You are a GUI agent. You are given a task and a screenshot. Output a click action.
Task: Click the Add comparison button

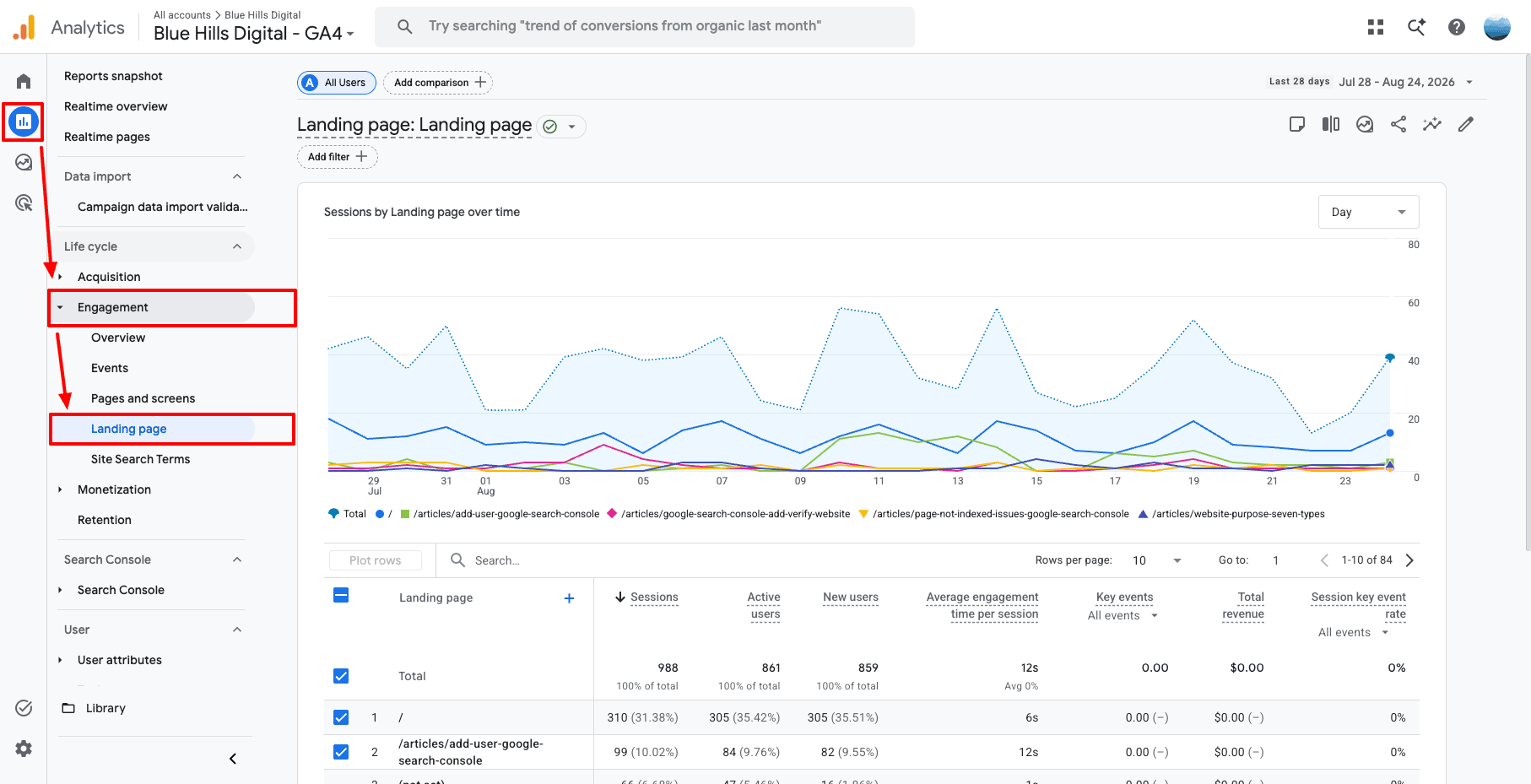438,83
